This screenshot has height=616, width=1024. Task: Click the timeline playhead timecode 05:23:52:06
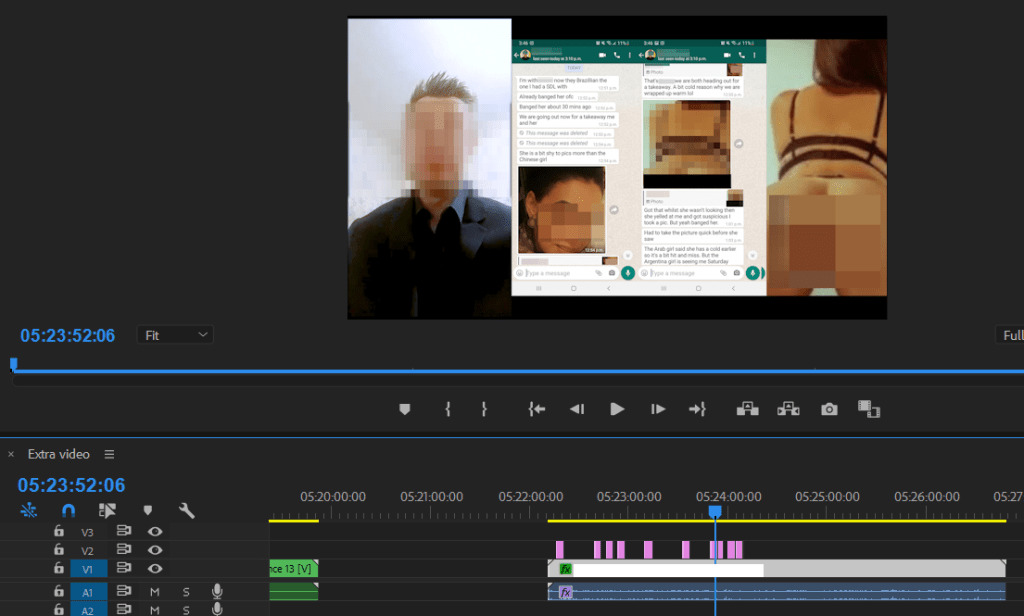pos(71,485)
